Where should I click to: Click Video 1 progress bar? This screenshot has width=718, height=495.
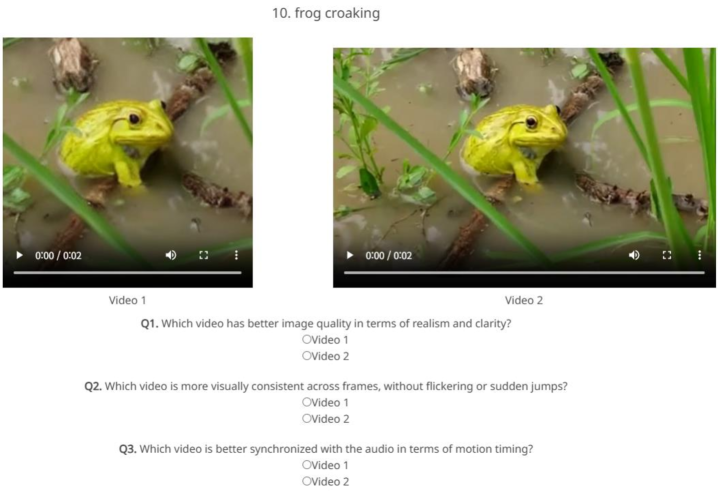pyautogui.click(x=127, y=272)
